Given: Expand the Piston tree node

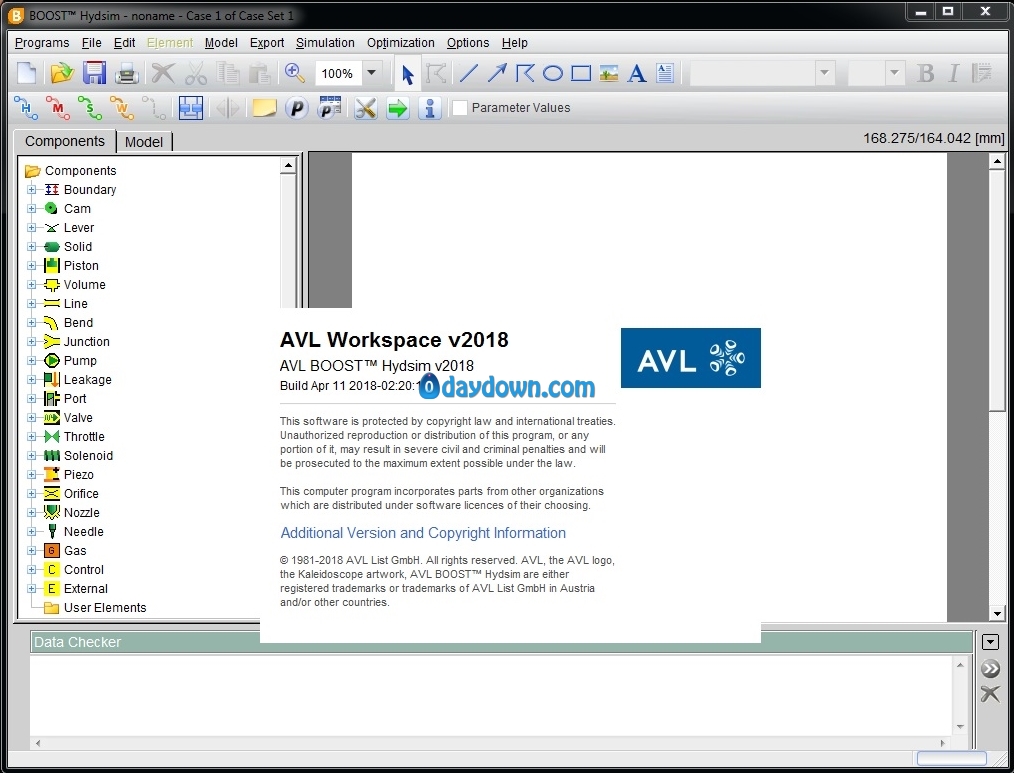Looking at the screenshot, I should pos(32,265).
